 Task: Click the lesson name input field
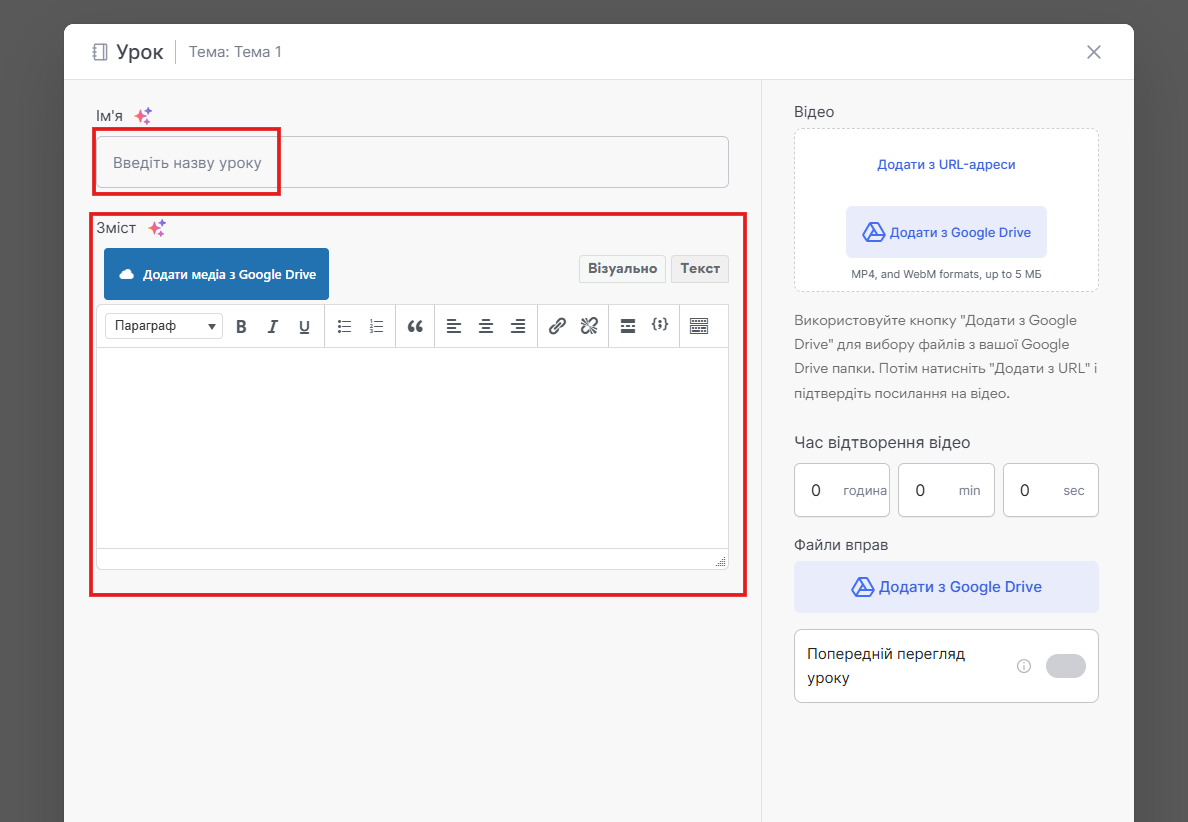coord(412,162)
